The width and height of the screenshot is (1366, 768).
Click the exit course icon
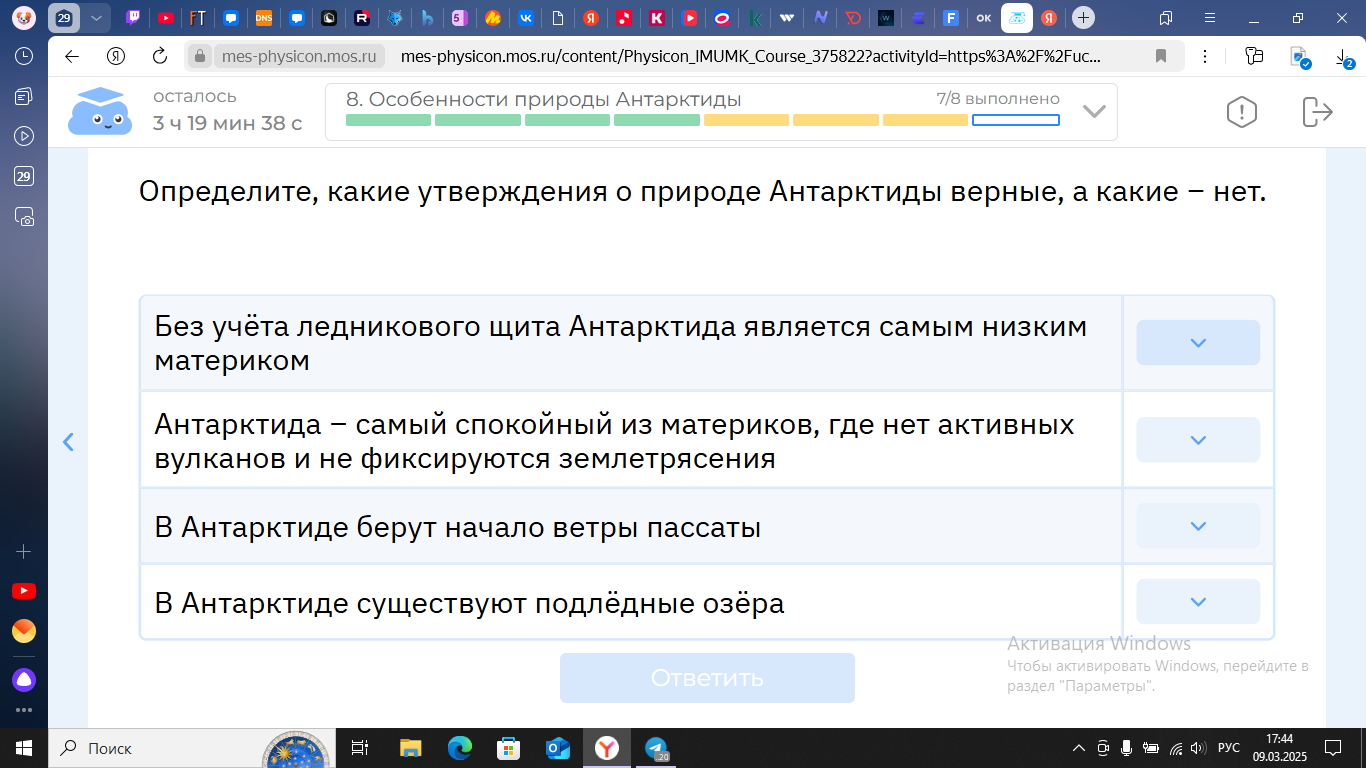(x=1317, y=112)
